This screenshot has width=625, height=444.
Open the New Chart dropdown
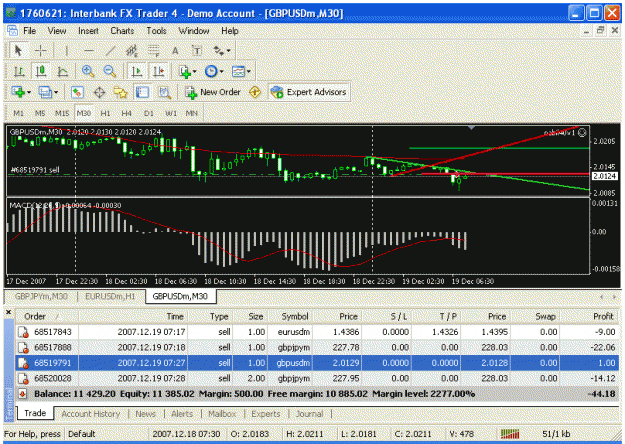click(21, 92)
